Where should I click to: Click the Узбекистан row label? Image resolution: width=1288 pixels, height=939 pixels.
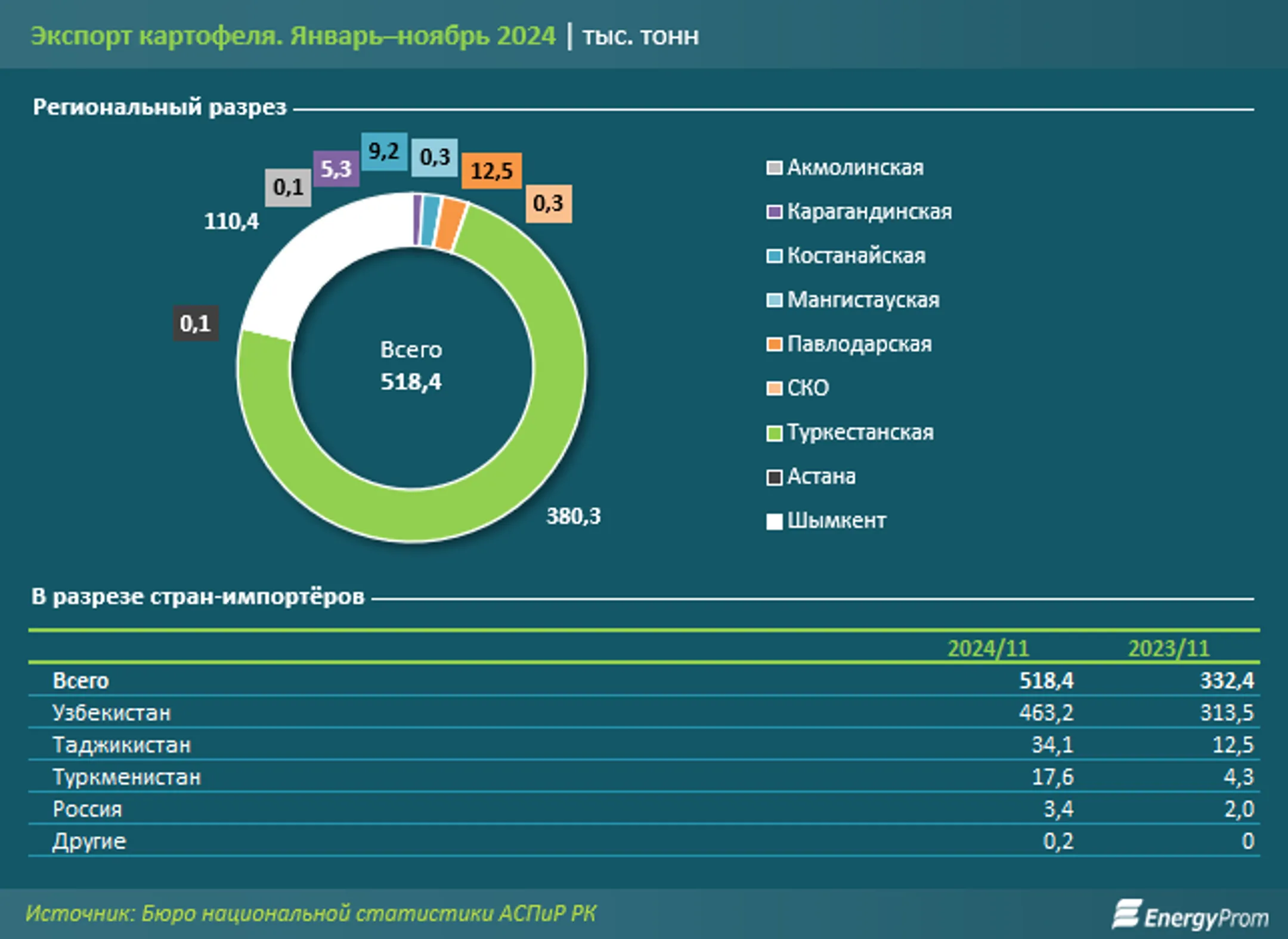pos(112,713)
